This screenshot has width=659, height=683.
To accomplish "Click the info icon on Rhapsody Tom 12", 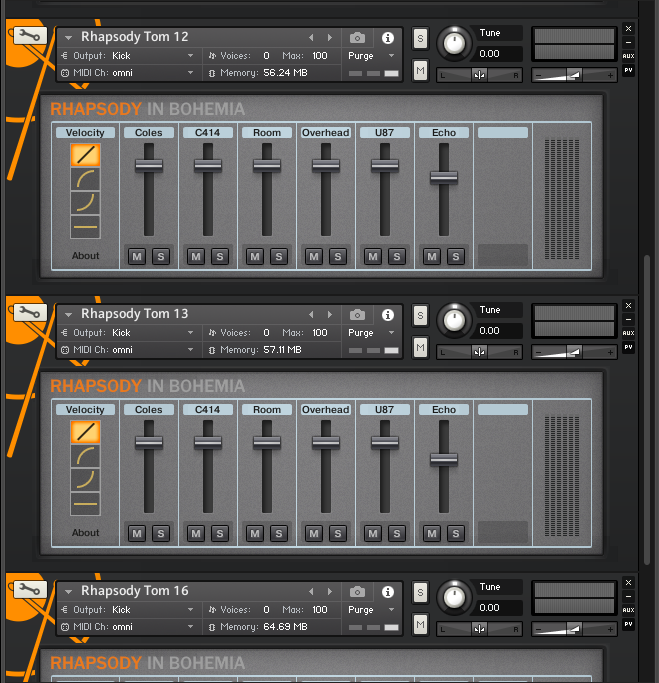I will tap(388, 37).
